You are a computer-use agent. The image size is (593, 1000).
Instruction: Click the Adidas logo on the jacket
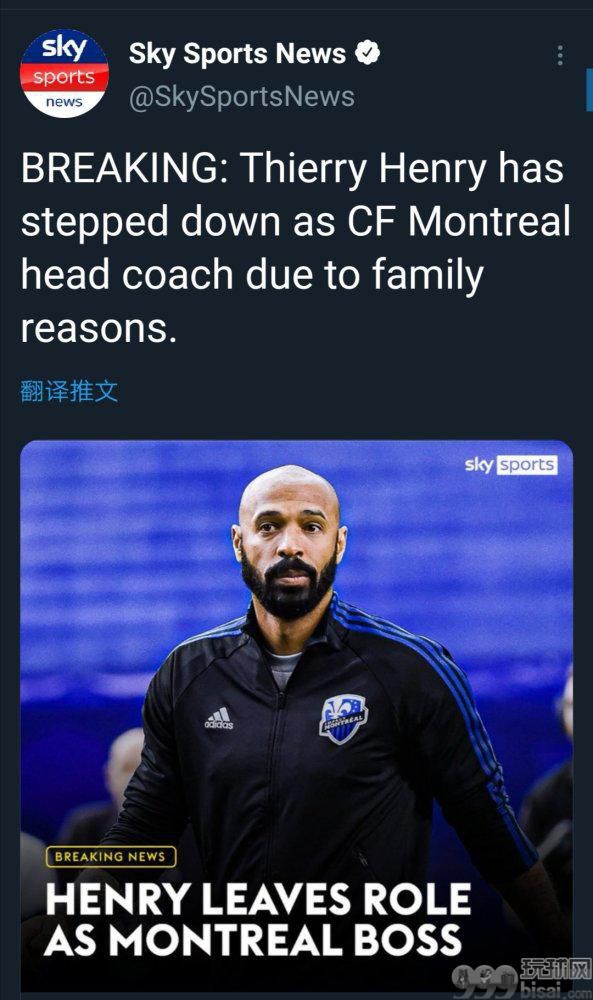tap(219, 718)
